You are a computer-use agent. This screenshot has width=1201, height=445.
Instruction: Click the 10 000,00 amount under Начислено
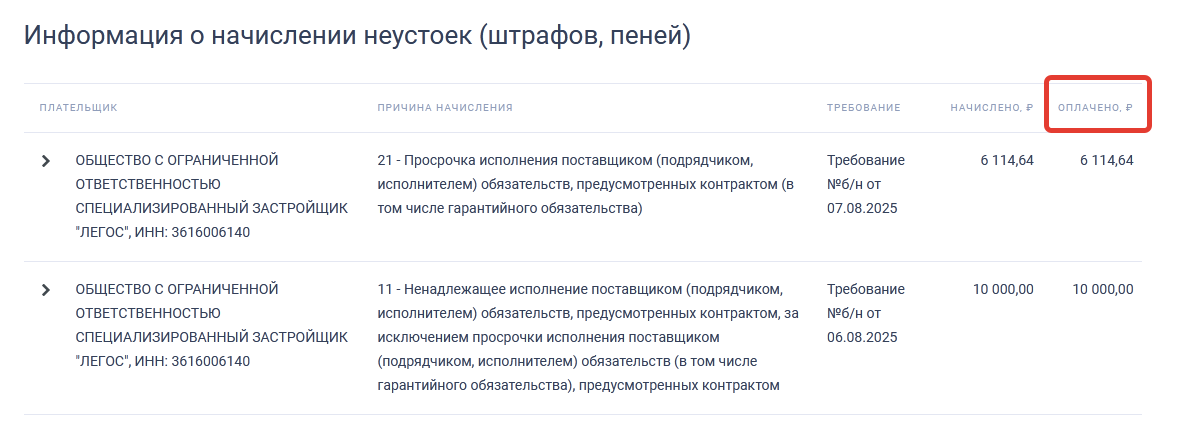(x=1003, y=289)
